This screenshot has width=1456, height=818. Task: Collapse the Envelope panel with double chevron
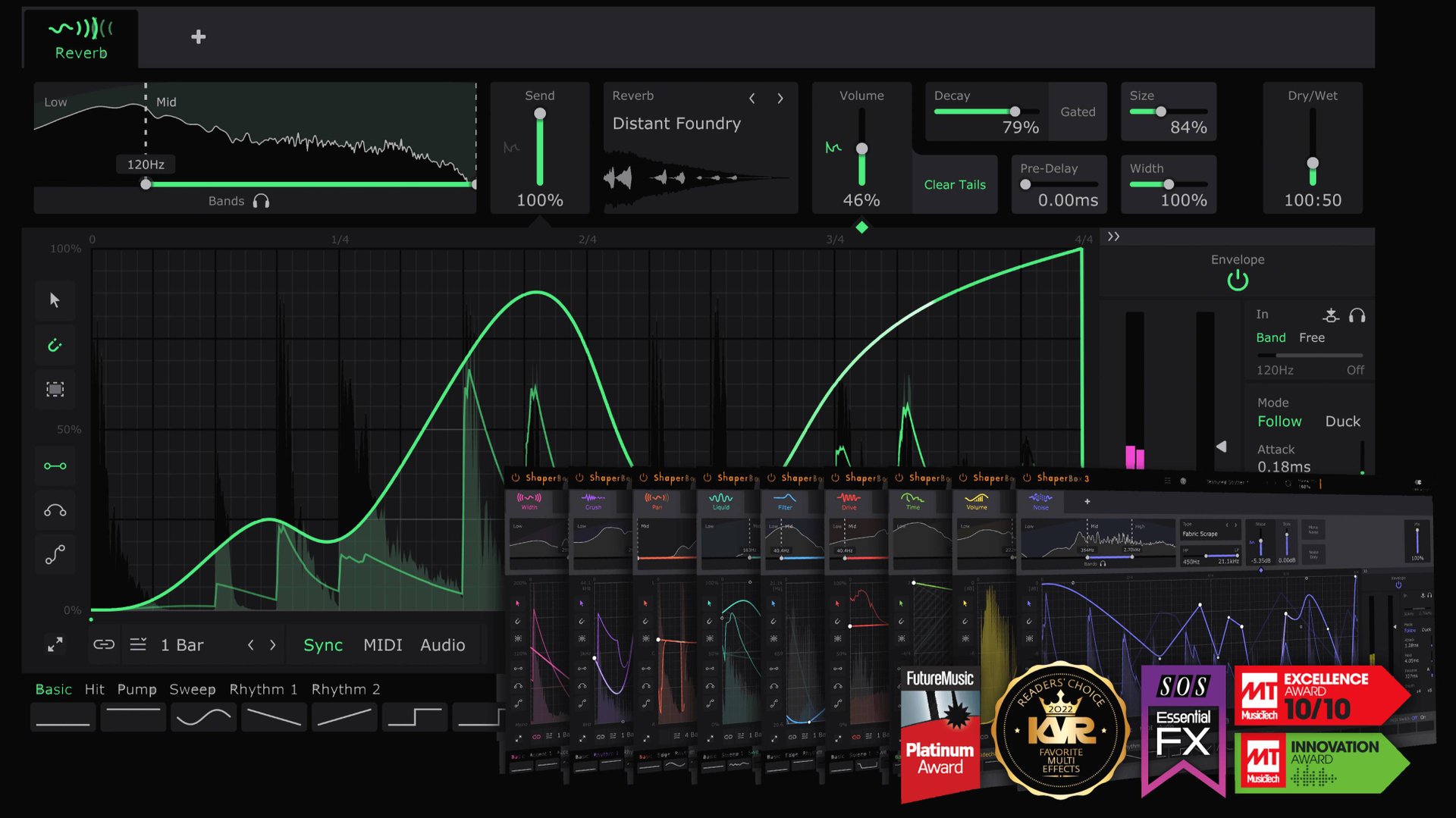pos(1113,237)
